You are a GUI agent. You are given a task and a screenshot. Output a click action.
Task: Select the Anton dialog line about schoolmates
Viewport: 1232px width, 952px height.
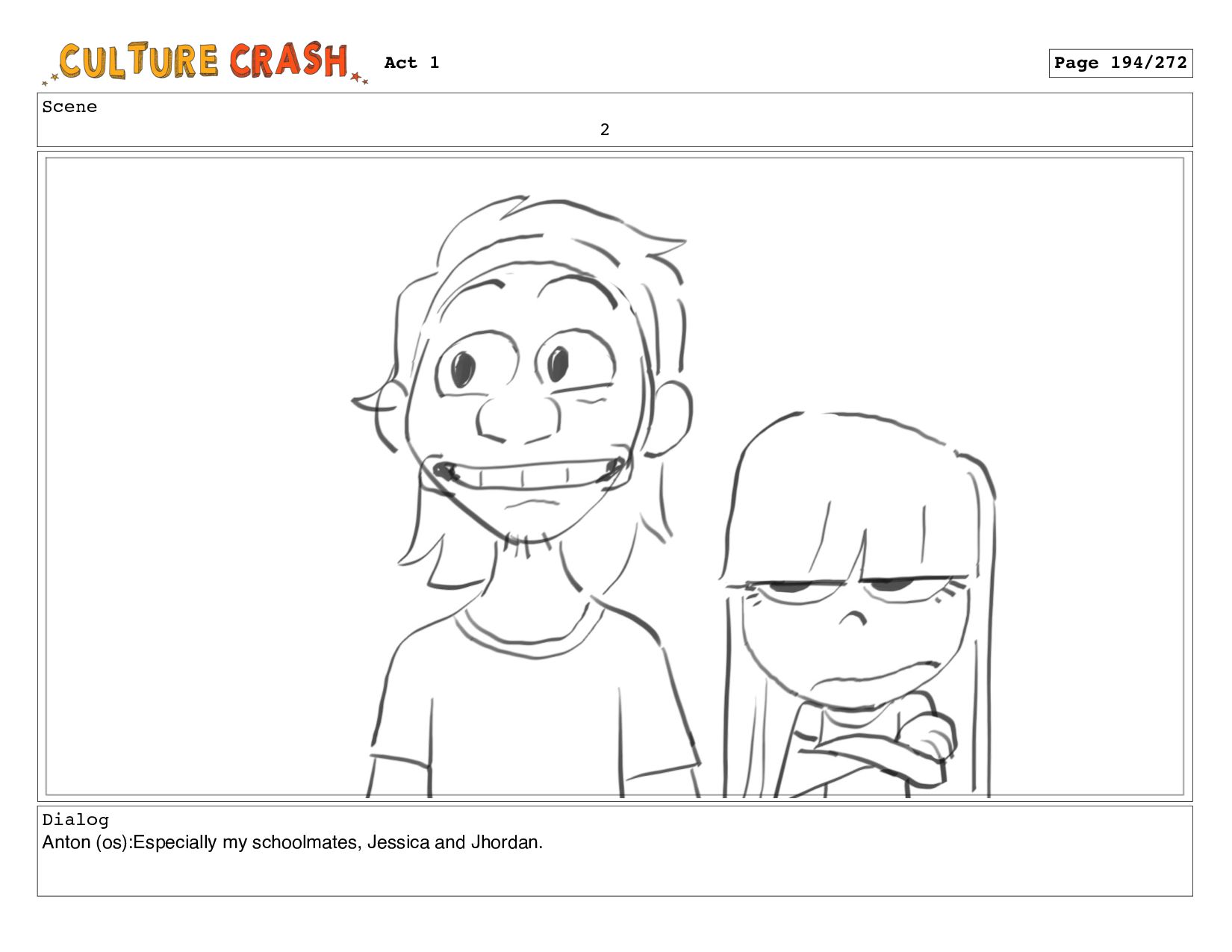(x=293, y=842)
